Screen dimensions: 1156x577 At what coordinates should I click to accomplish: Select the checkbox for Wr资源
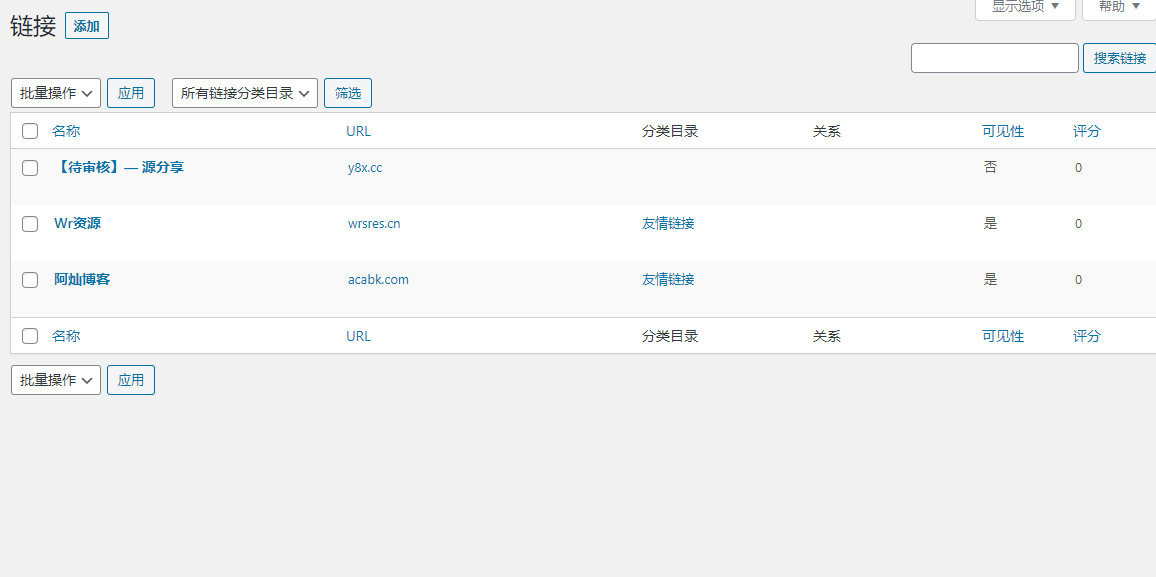point(30,224)
